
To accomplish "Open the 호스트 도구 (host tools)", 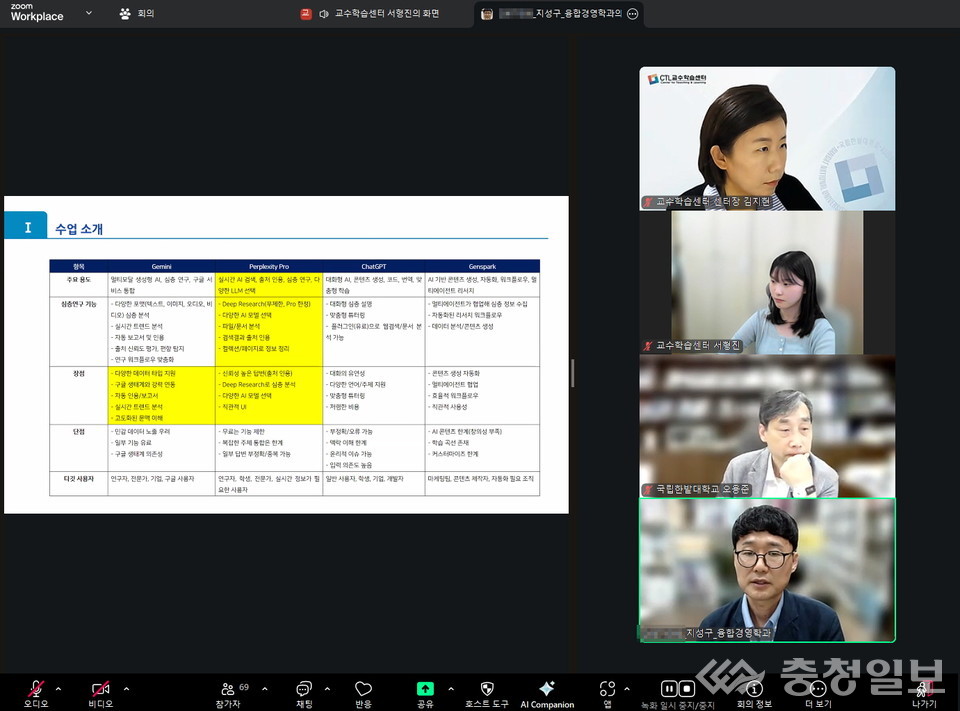I will (x=487, y=690).
